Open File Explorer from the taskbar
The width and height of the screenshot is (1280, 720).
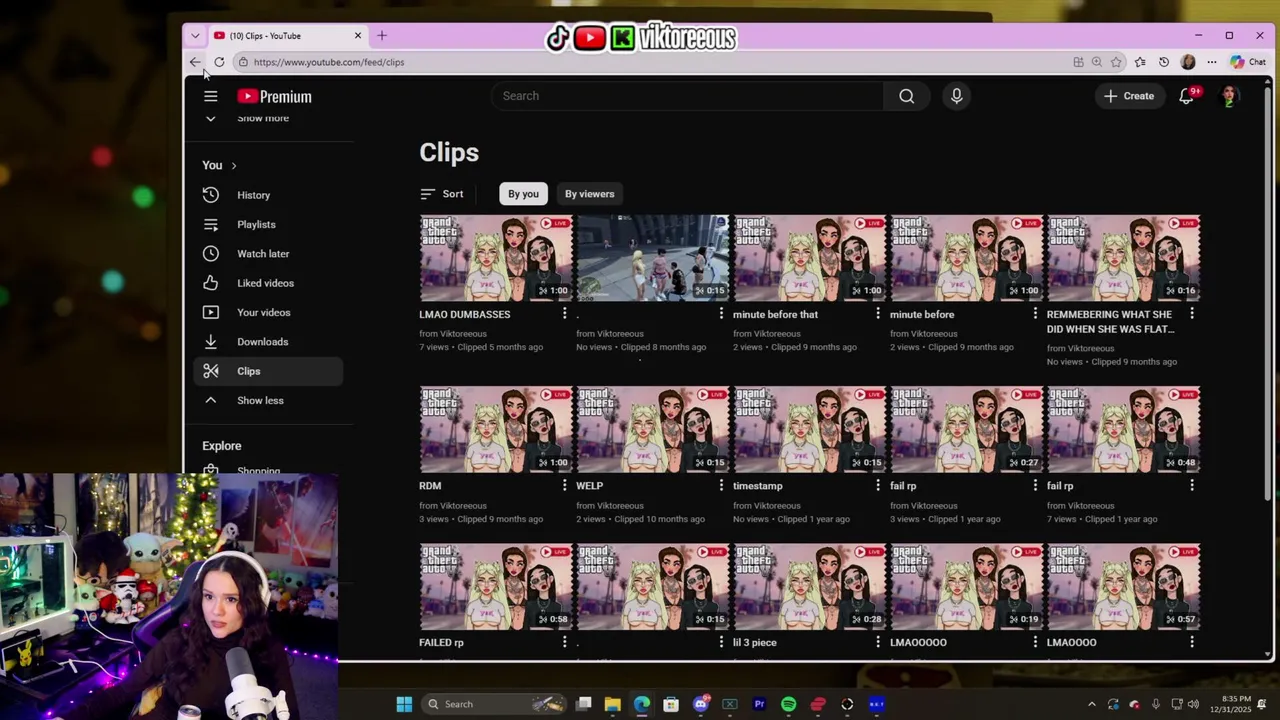(x=613, y=704)
